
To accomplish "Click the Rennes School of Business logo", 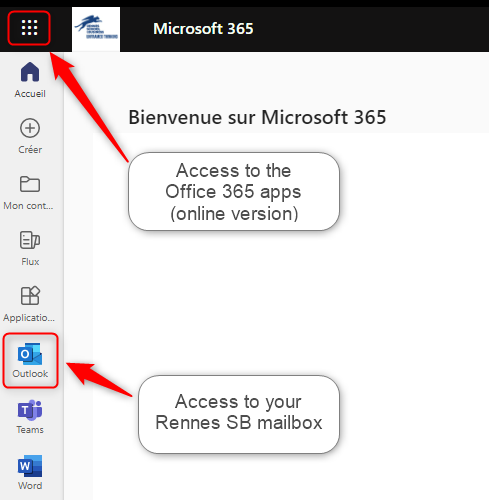I will click(96, 29).
